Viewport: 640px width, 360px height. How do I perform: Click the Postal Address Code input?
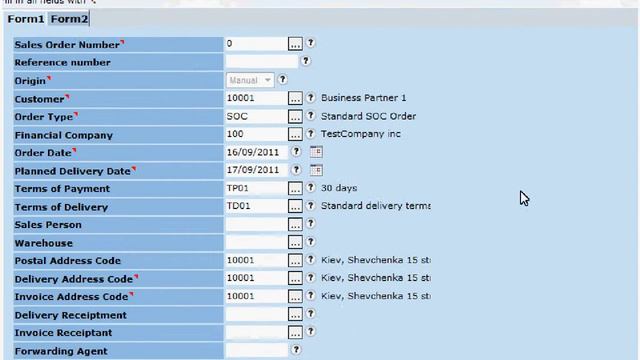(256, 260)
